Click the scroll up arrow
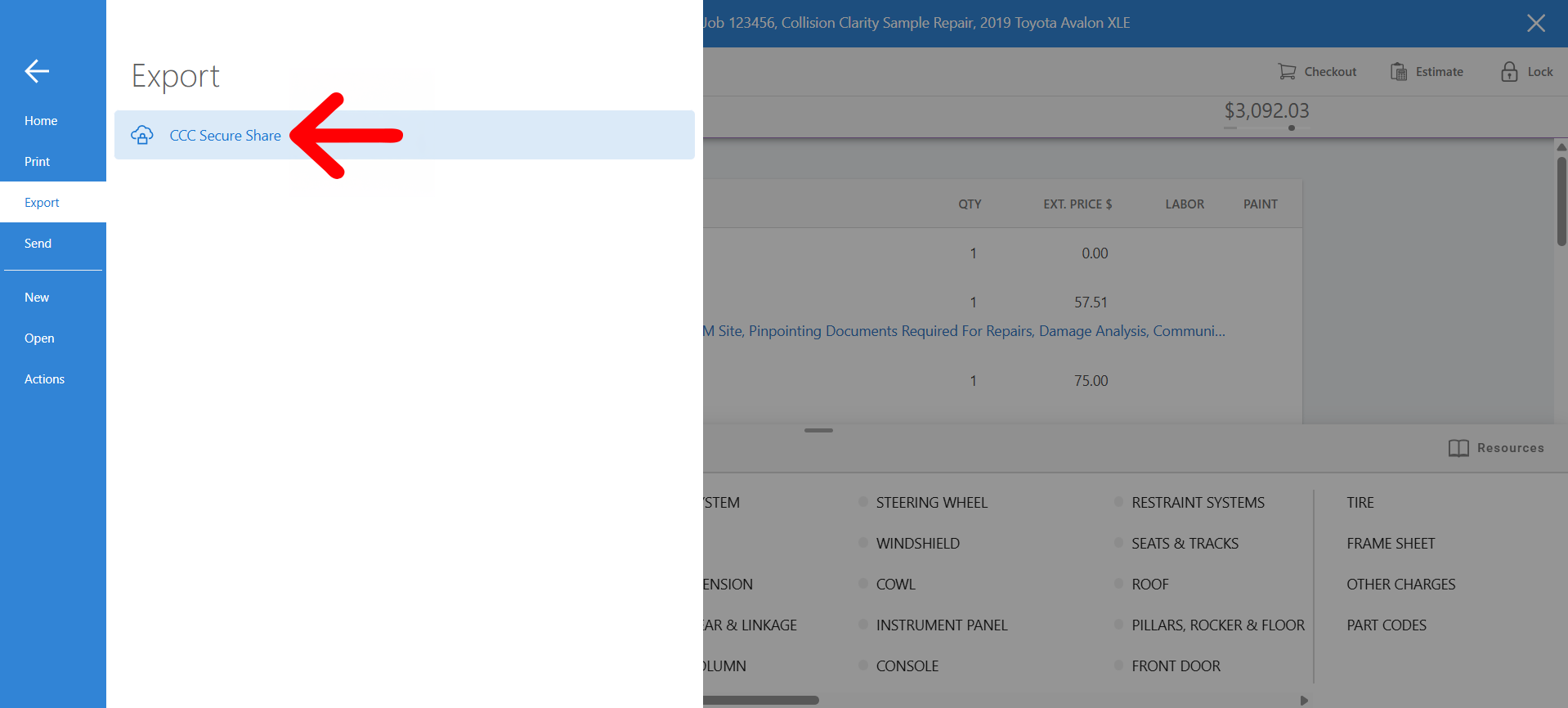 tap(1561, 147)
